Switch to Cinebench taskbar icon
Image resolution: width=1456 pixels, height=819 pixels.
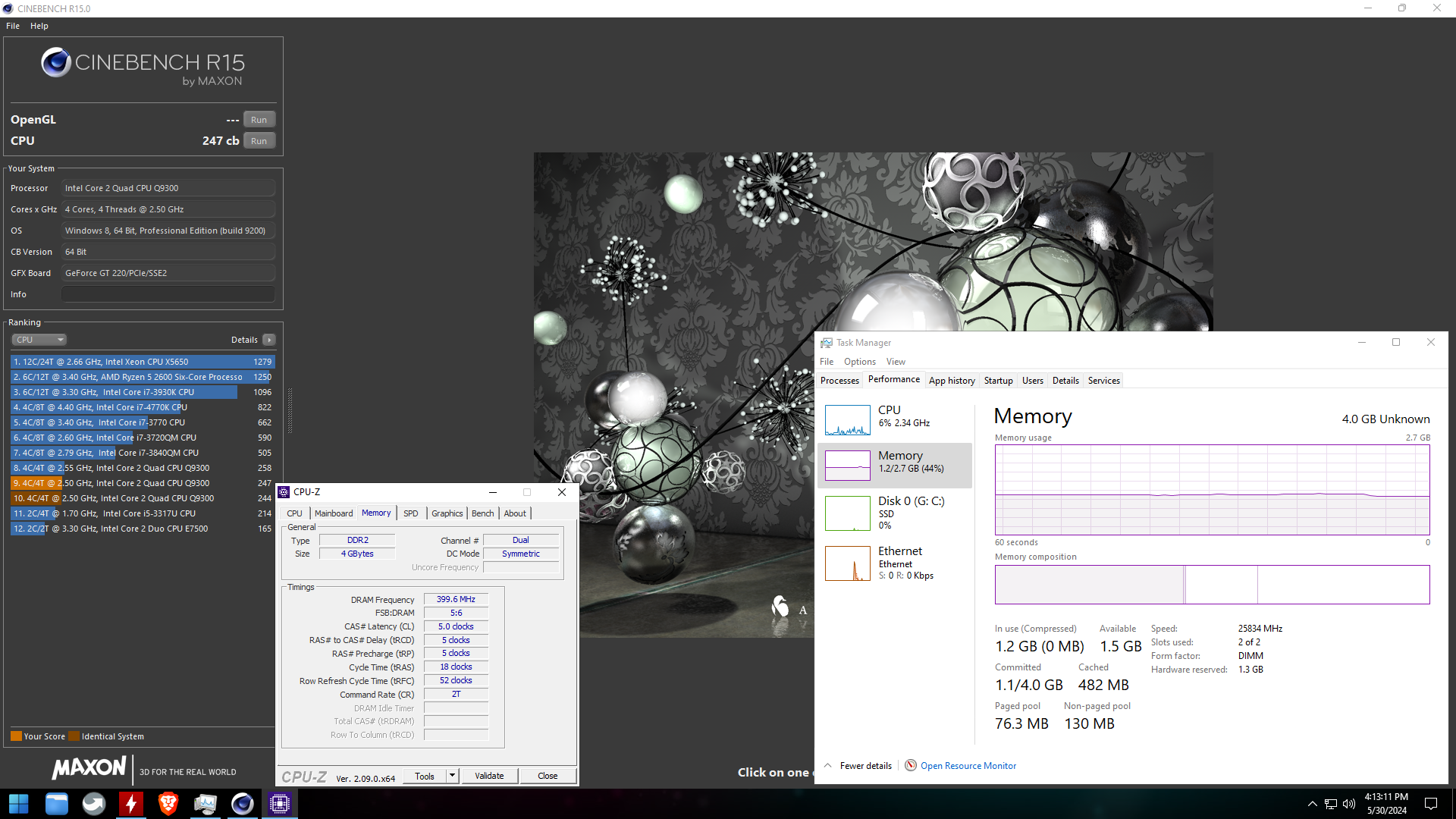click(243, 804)
